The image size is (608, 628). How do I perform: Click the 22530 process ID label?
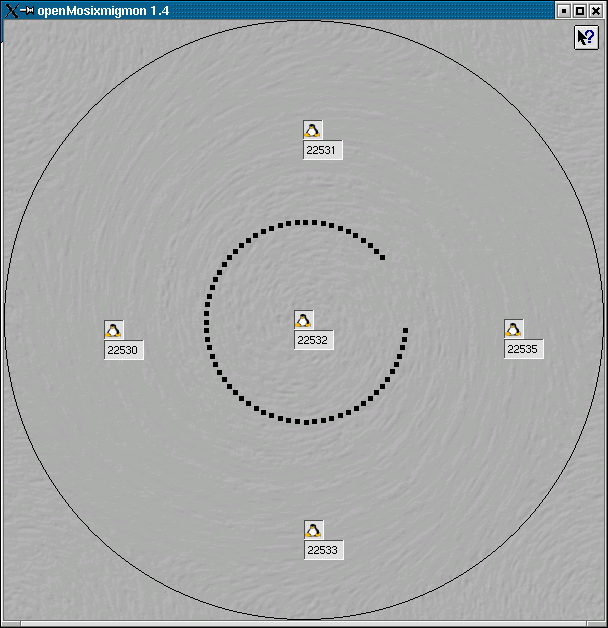click(123, 350)
